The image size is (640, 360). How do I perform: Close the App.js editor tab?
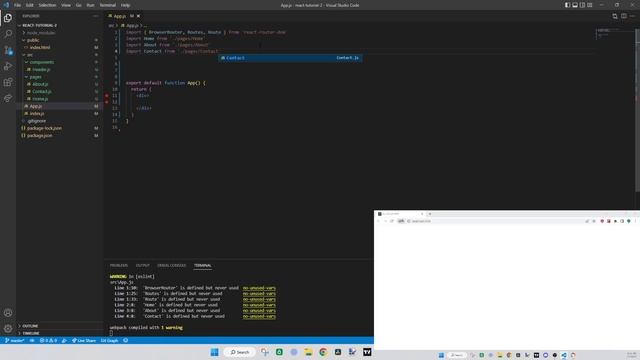[x=138, y=16]
